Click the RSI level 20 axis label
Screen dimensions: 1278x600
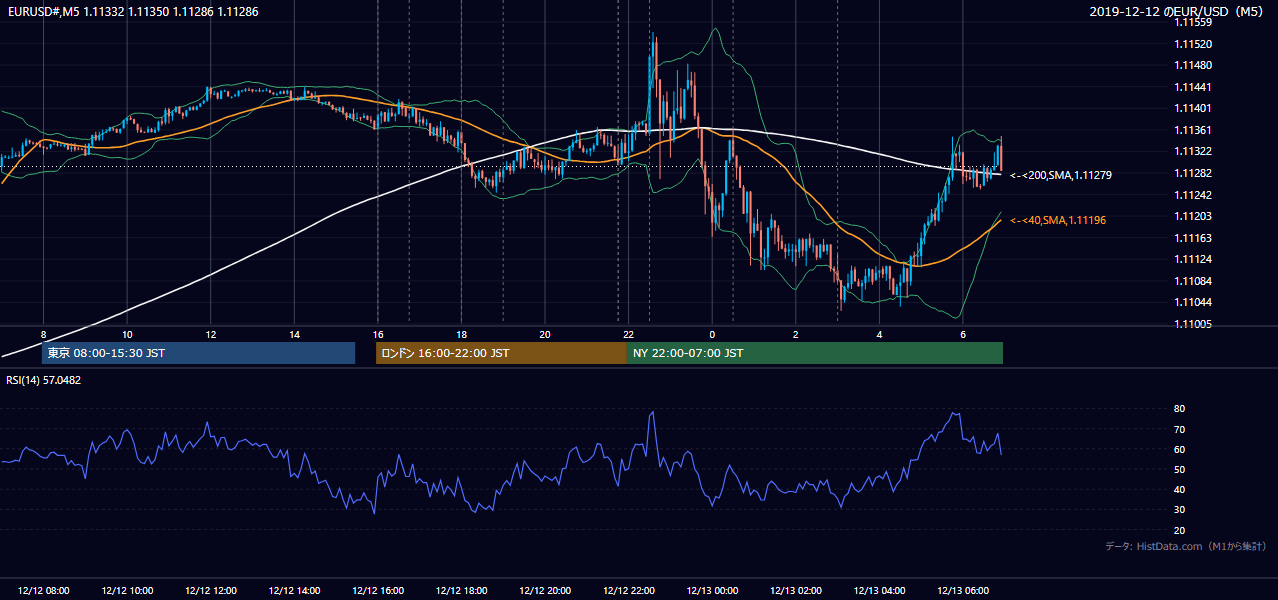tap(1179, 530)
